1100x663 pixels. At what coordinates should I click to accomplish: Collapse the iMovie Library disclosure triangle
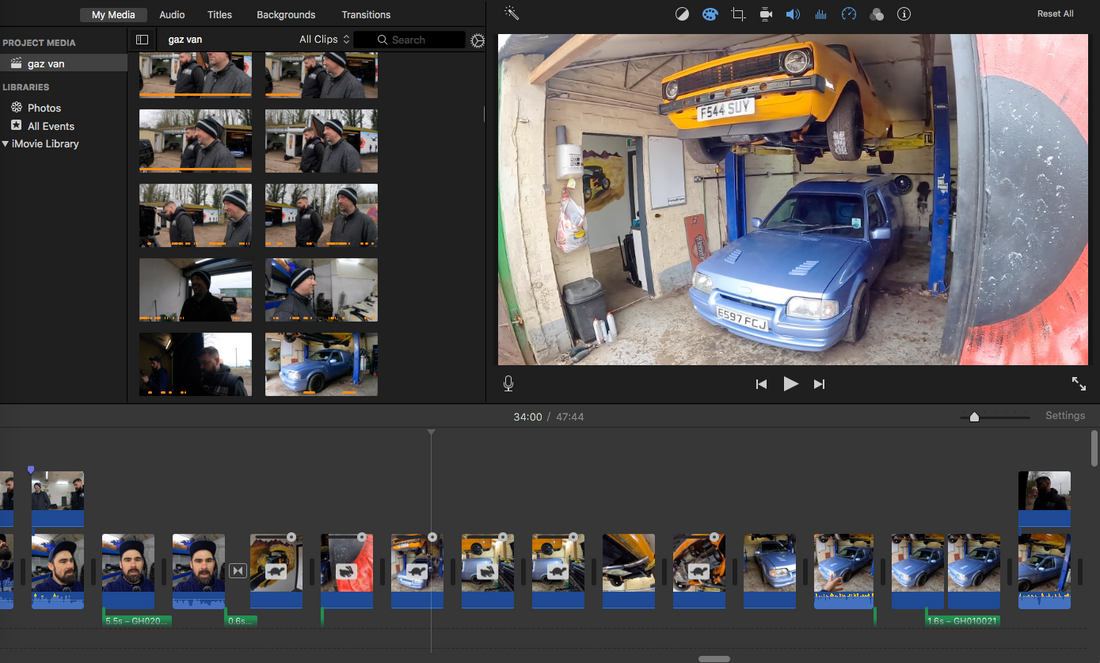pyautogui.click(x=6, y=144)
